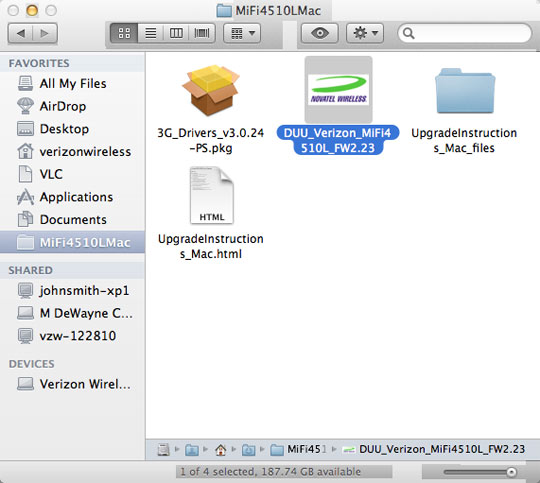Click the home icon beside verizonwireless
Viewport: 540px width, 483px height.
[x=25, y=152]
